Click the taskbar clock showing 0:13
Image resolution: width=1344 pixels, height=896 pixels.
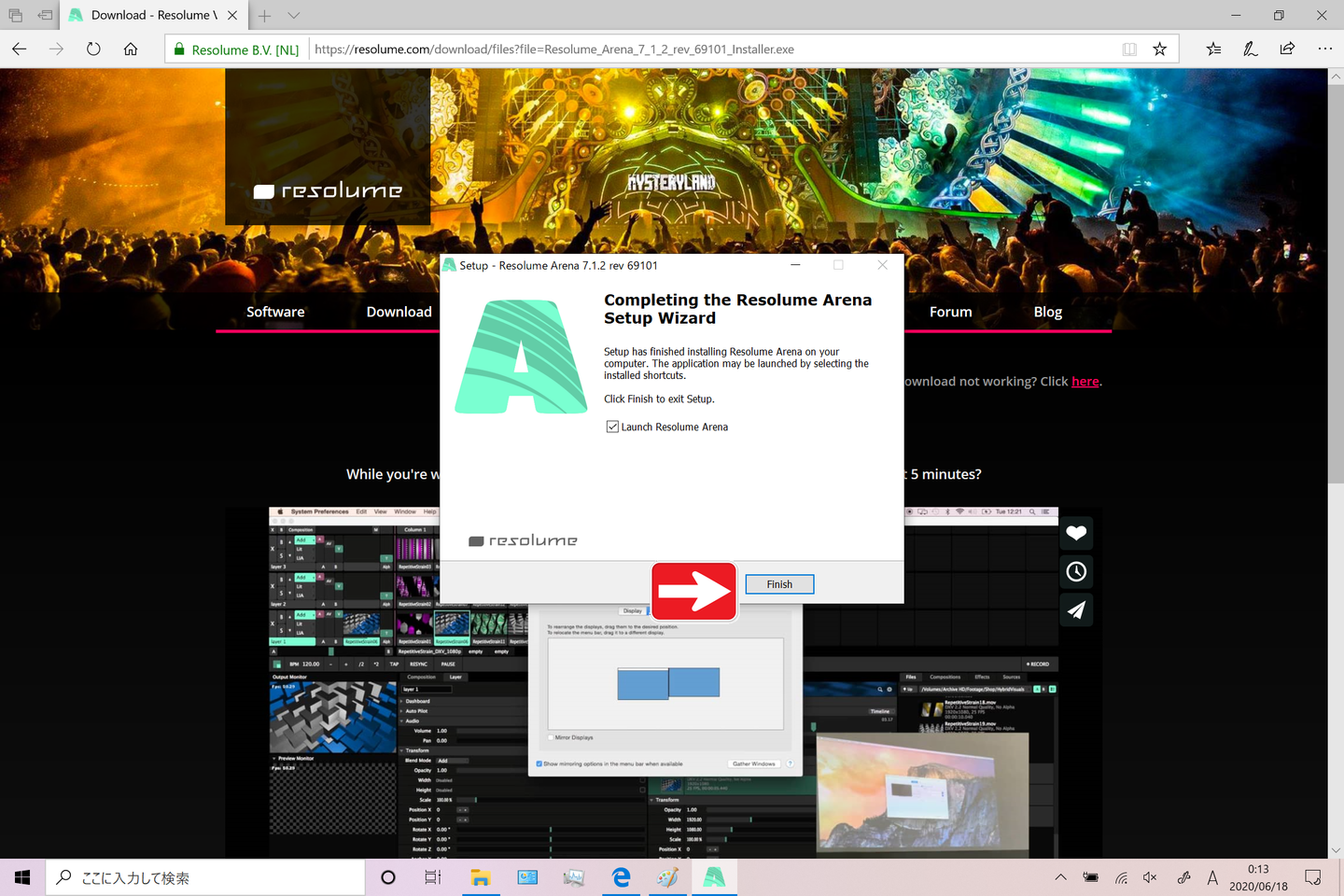[1258, 877]
